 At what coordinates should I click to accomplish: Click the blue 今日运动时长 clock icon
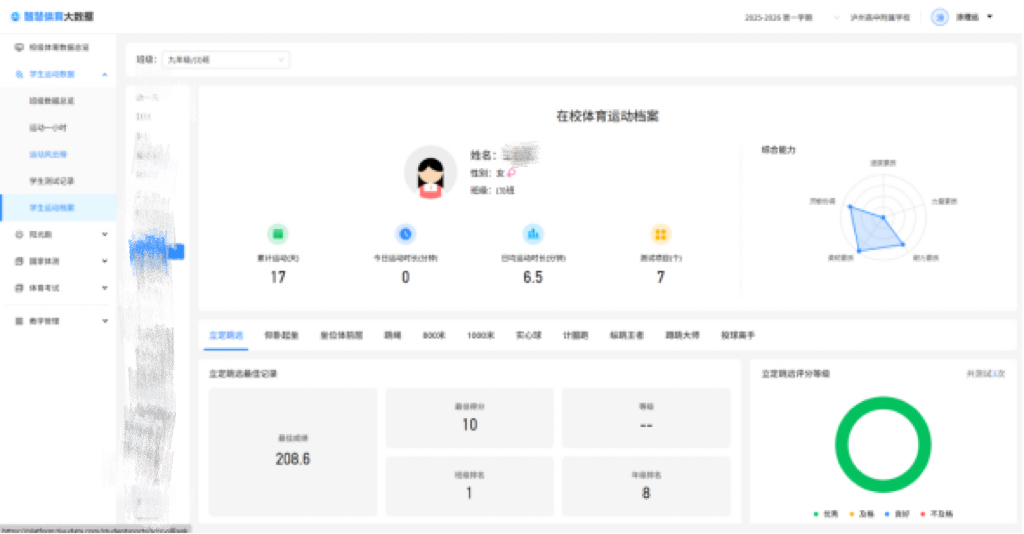pyautogui.click(x=405, y=234)
